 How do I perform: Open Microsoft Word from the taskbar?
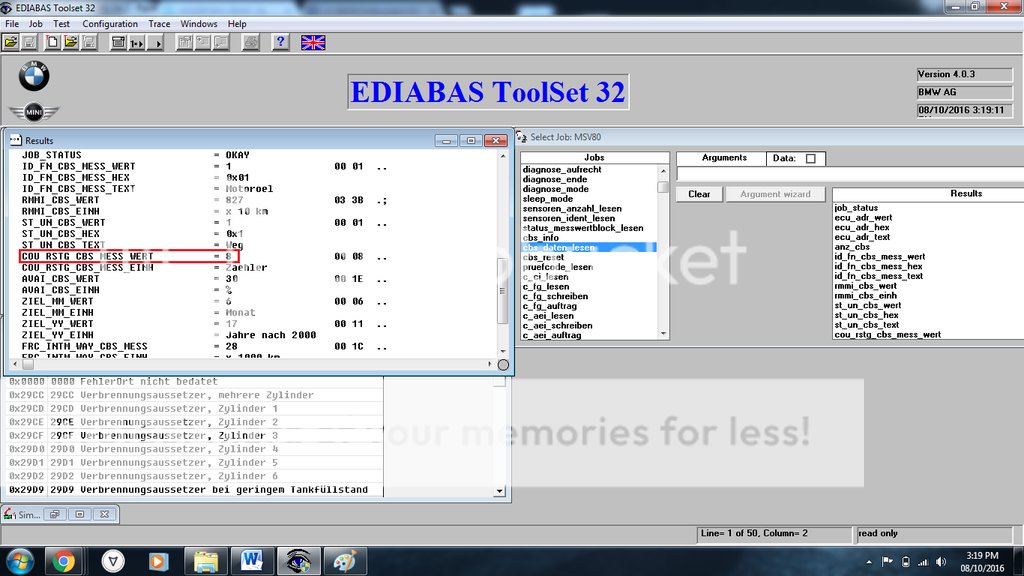tap(251, 562)
